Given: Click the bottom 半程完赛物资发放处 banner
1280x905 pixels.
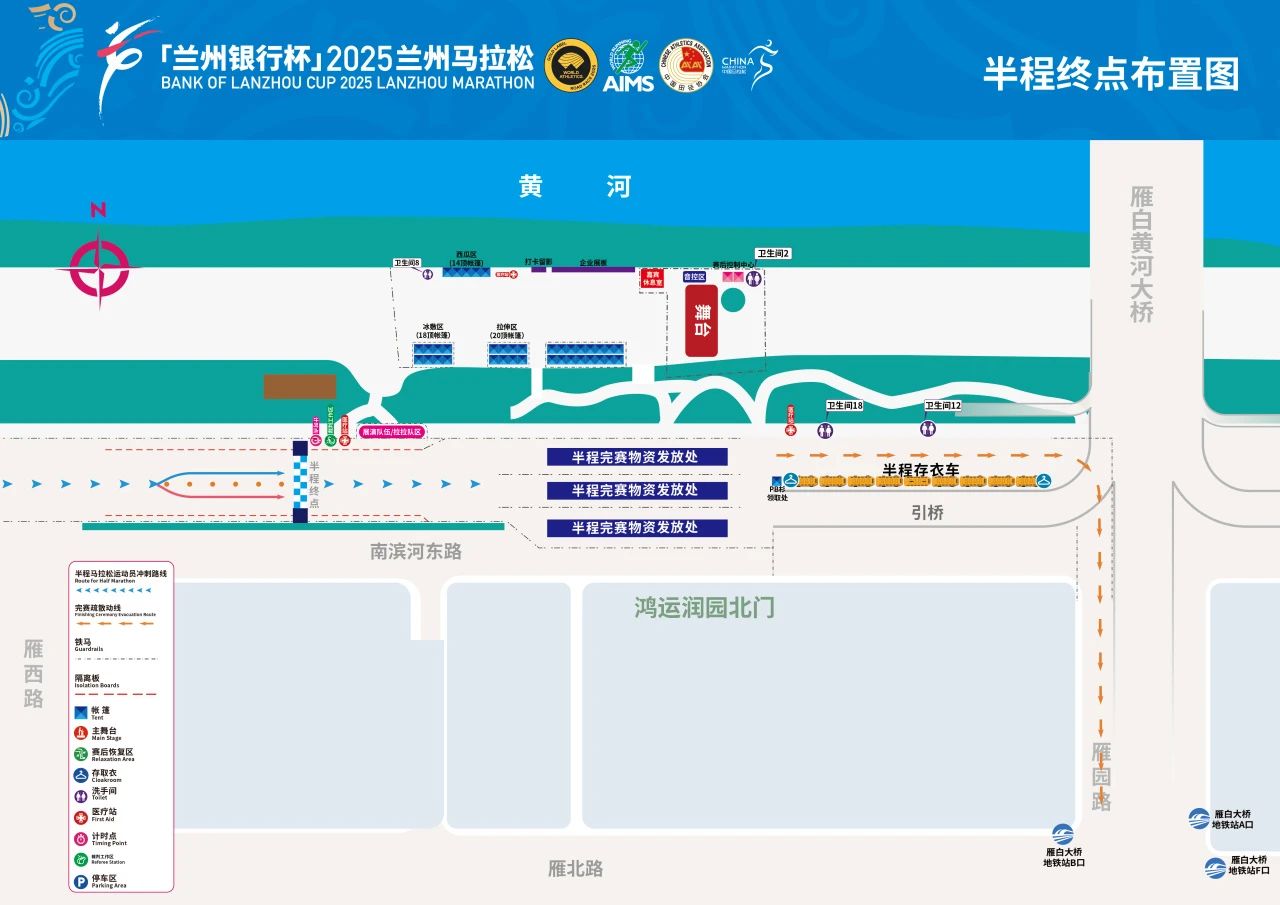Looking at the screenshot, I should coord(637,528).
